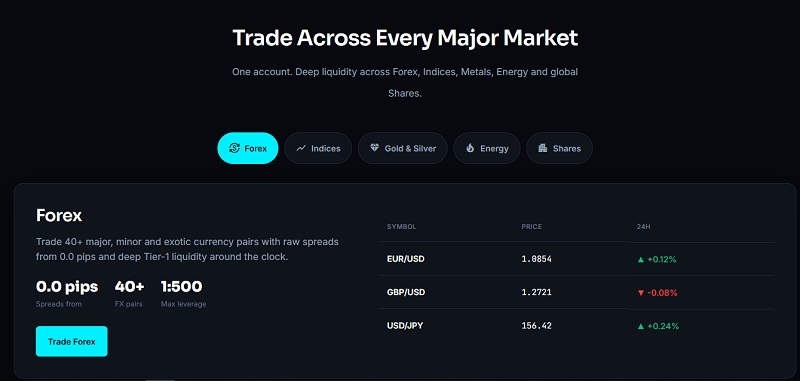800x381 pixels.
Task: Select the USD/JPY symbol row
Action: click(x=576, y=325)
